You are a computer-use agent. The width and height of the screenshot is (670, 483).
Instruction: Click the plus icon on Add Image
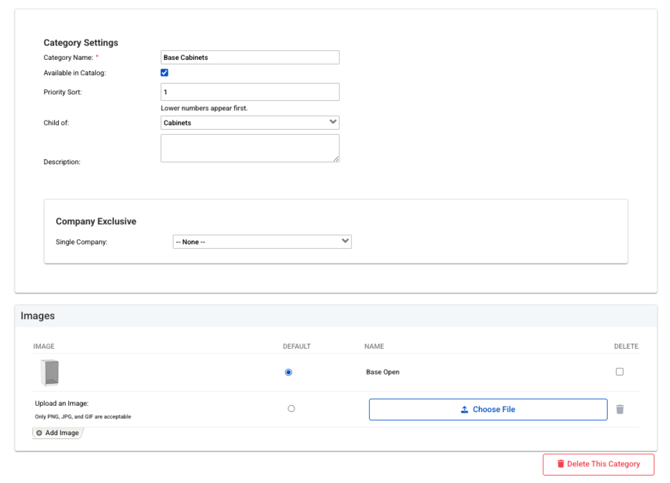coord(39,433)
